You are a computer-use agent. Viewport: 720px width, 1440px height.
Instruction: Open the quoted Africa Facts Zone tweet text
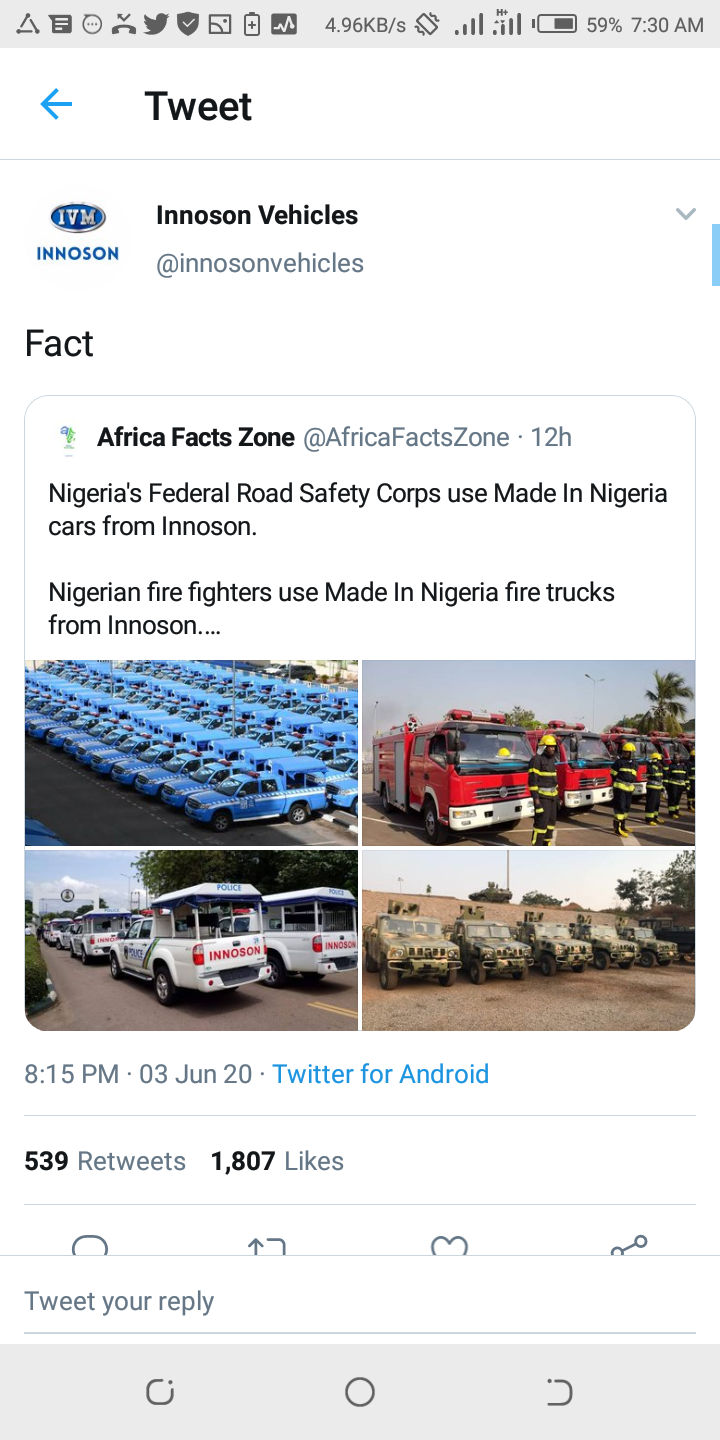click(x=358, y=559)
